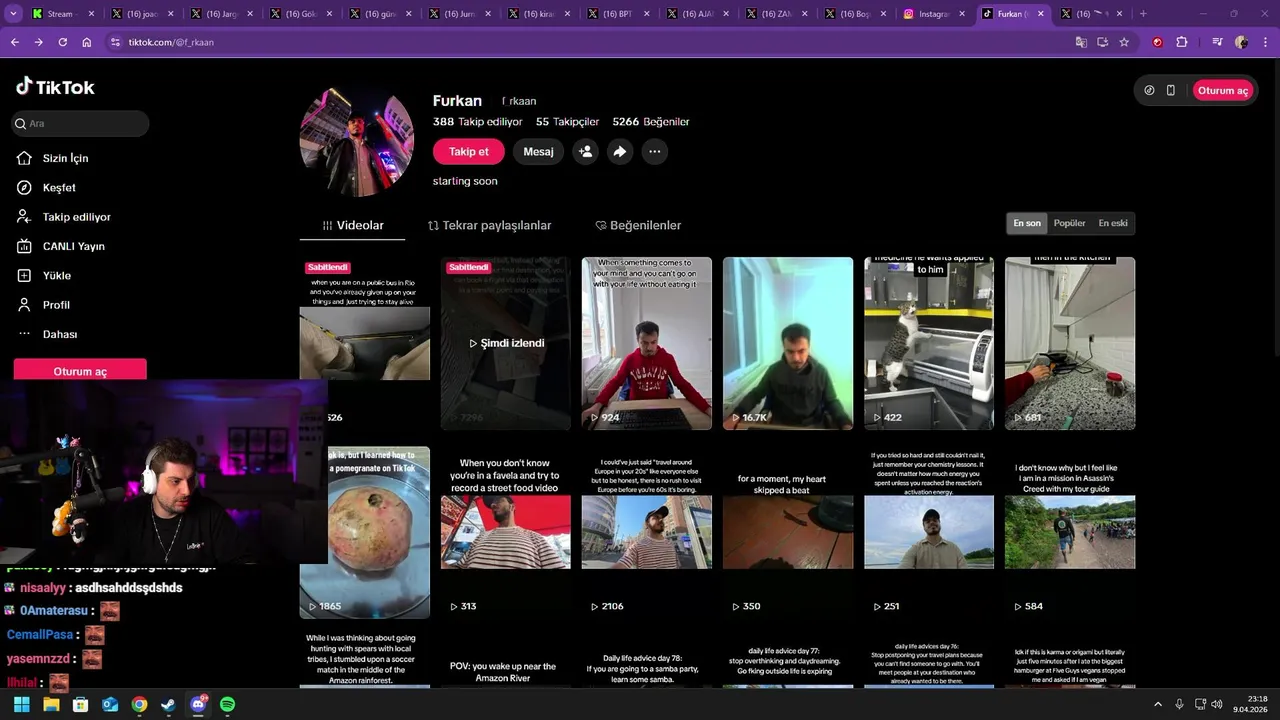Click the Takip et follow button
This screenshot has height=720, width=1280.
point(469,151)
